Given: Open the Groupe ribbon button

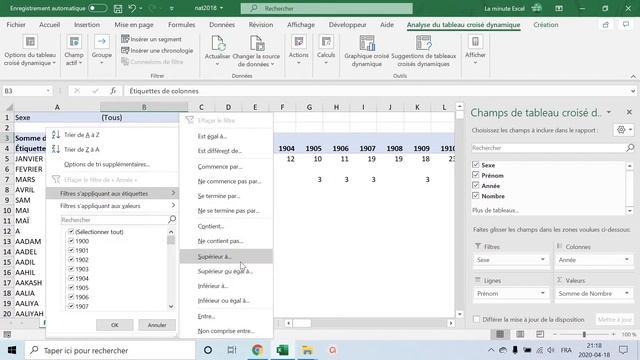Looking at the screenshot, I should tap(102, 50).
